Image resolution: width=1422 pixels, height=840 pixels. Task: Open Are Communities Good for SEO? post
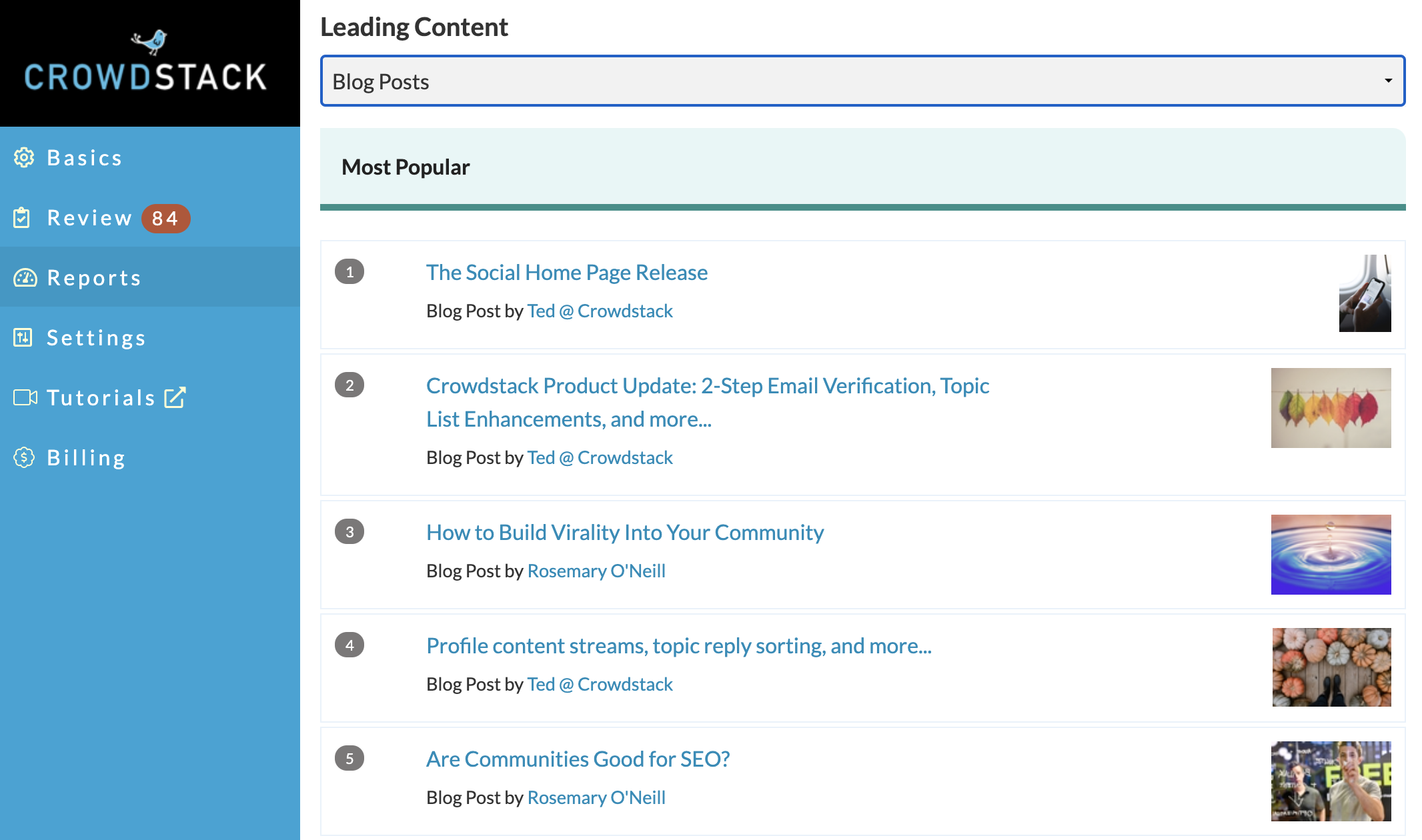(578, 759)
